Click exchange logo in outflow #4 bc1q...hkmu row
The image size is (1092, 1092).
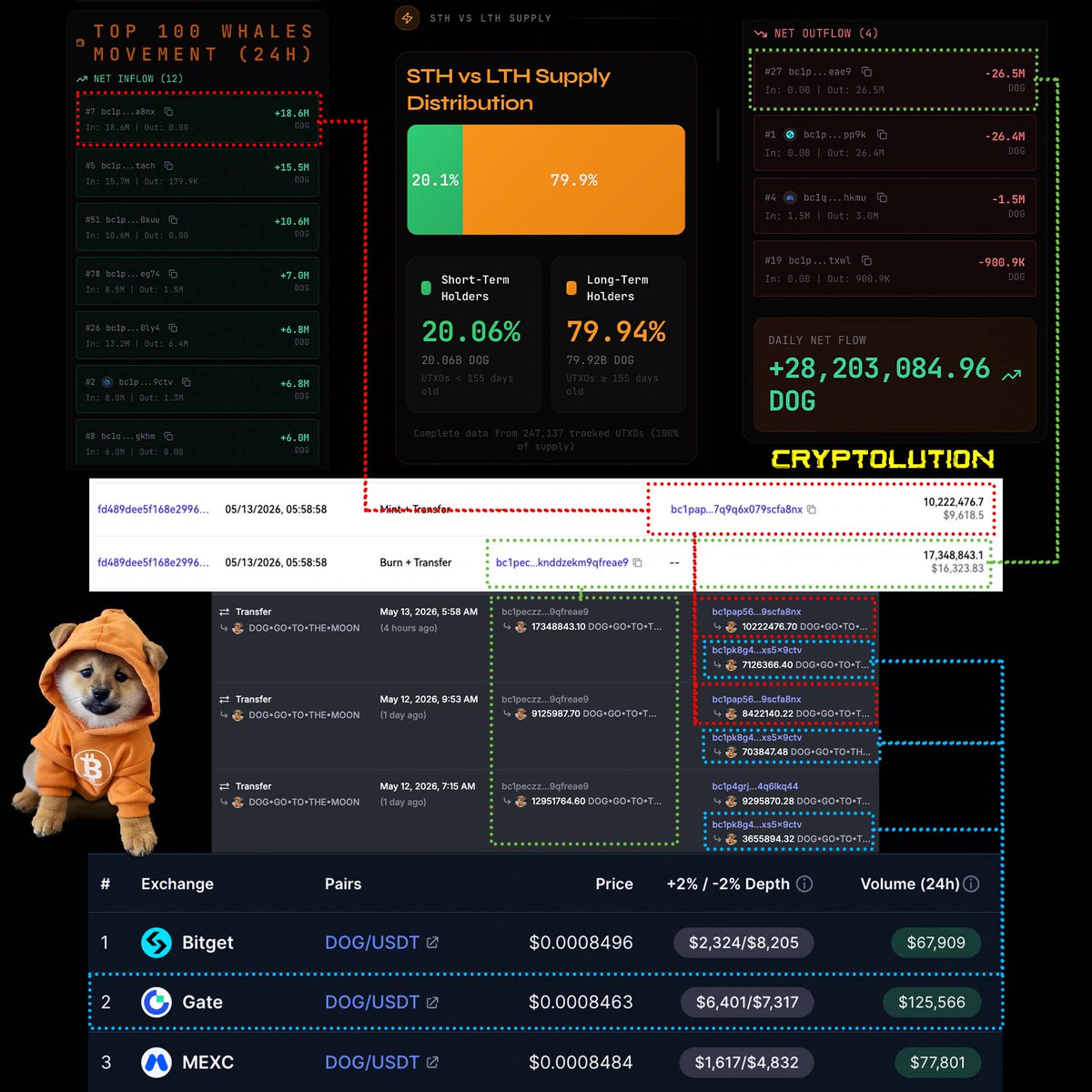pyautogui.click(x=790, y=197)
